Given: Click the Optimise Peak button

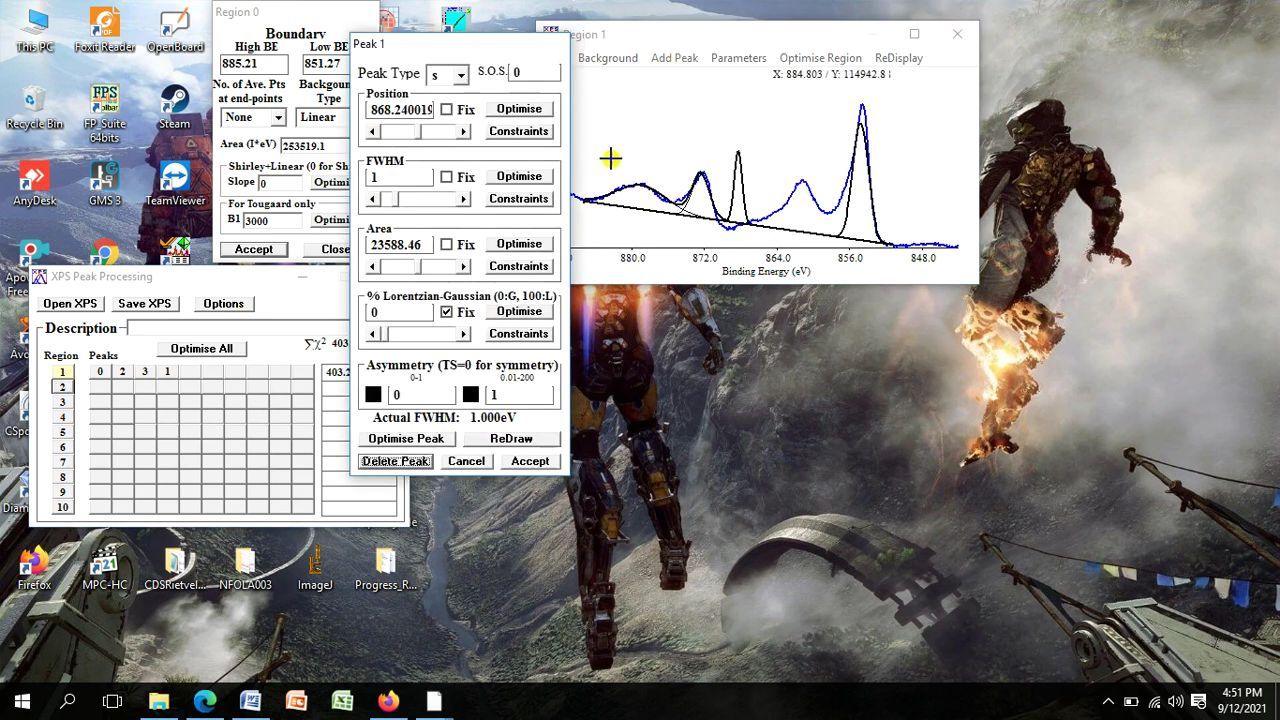Looking at the screenshot, I should [406, 438].
